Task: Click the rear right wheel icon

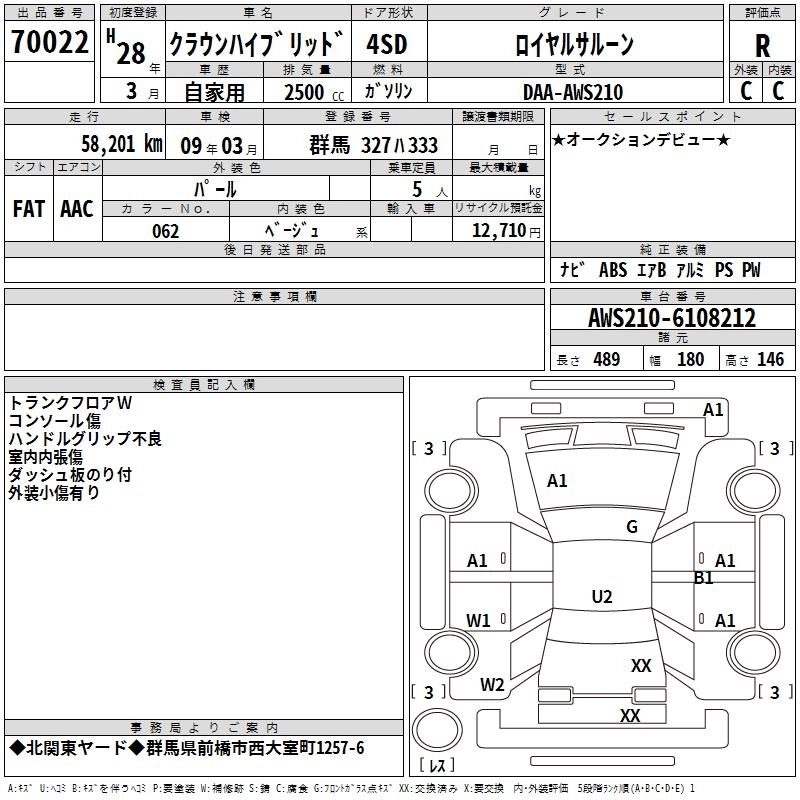Action: tap(754, 652)
